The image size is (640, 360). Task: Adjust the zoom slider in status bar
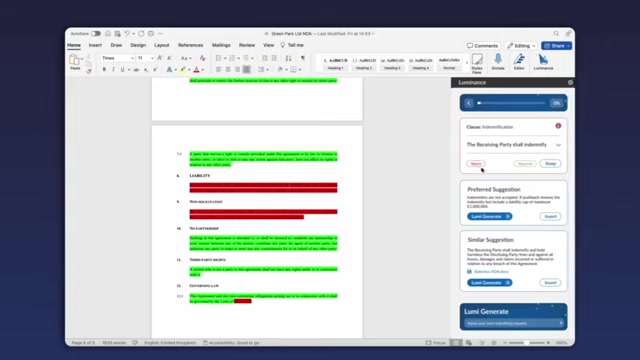(x=526, y=343)
